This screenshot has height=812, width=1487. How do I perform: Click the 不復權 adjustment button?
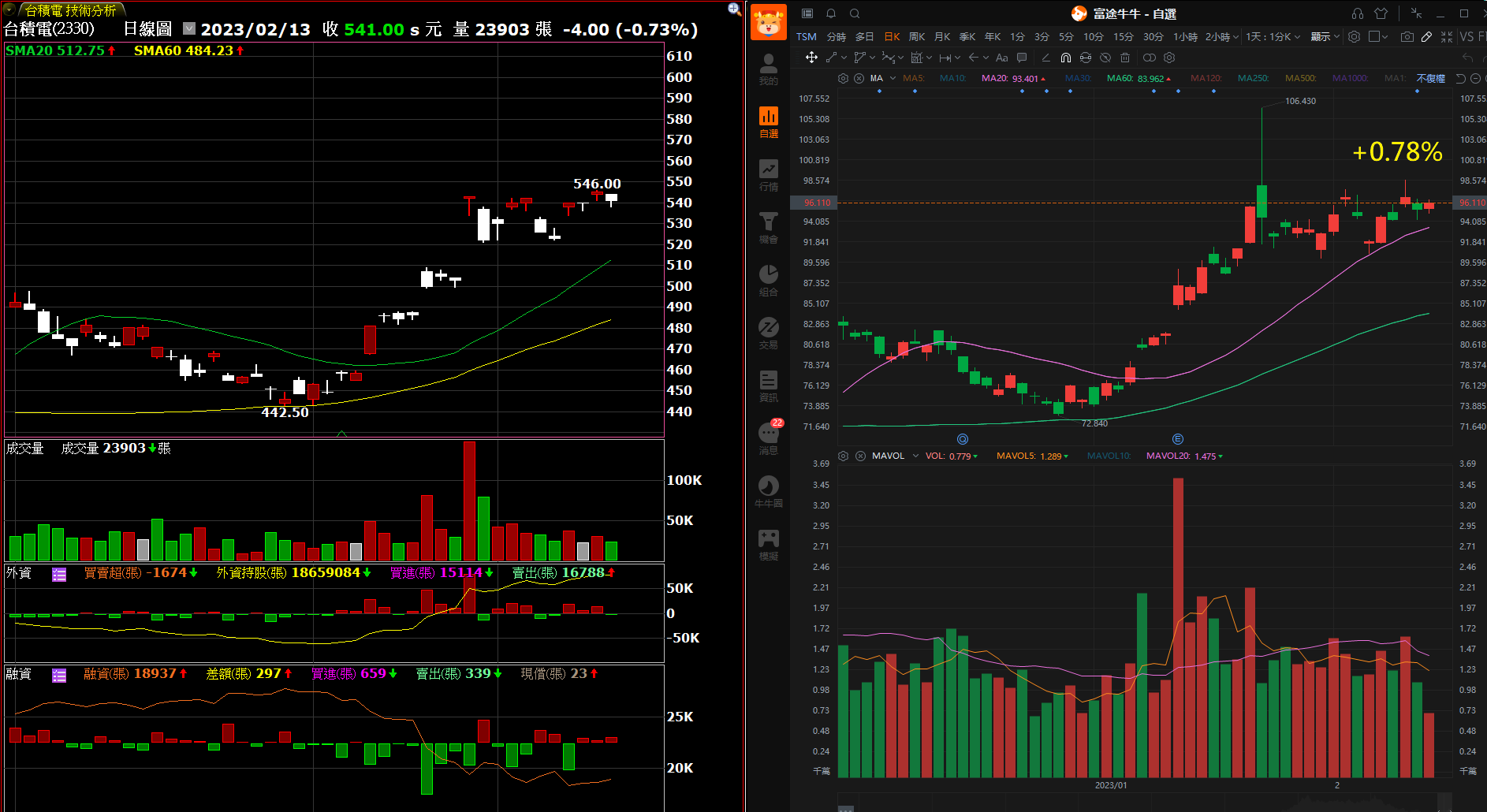[x=1430, y=78]
